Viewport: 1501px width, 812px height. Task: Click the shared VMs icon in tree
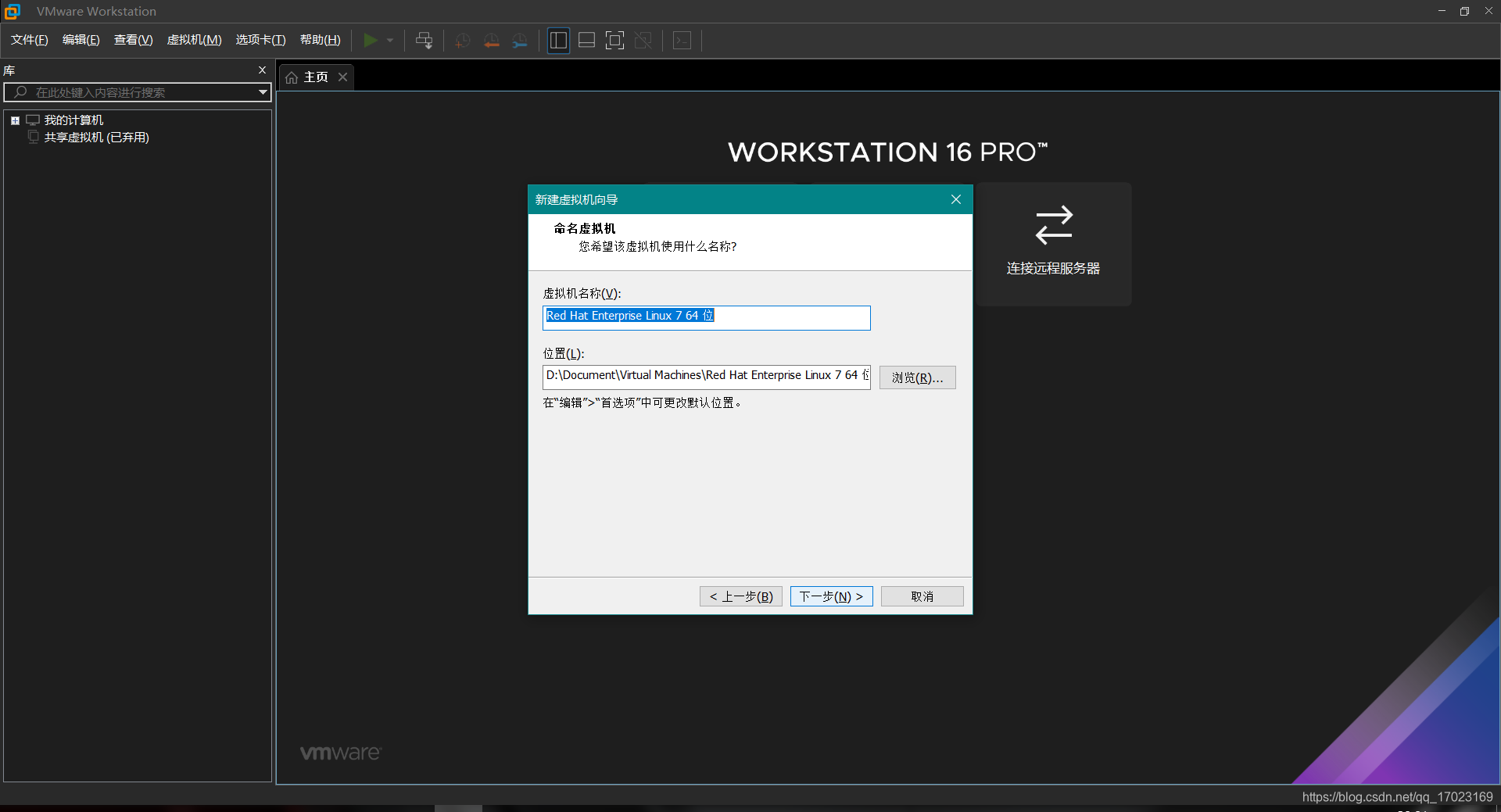[33, 137]
